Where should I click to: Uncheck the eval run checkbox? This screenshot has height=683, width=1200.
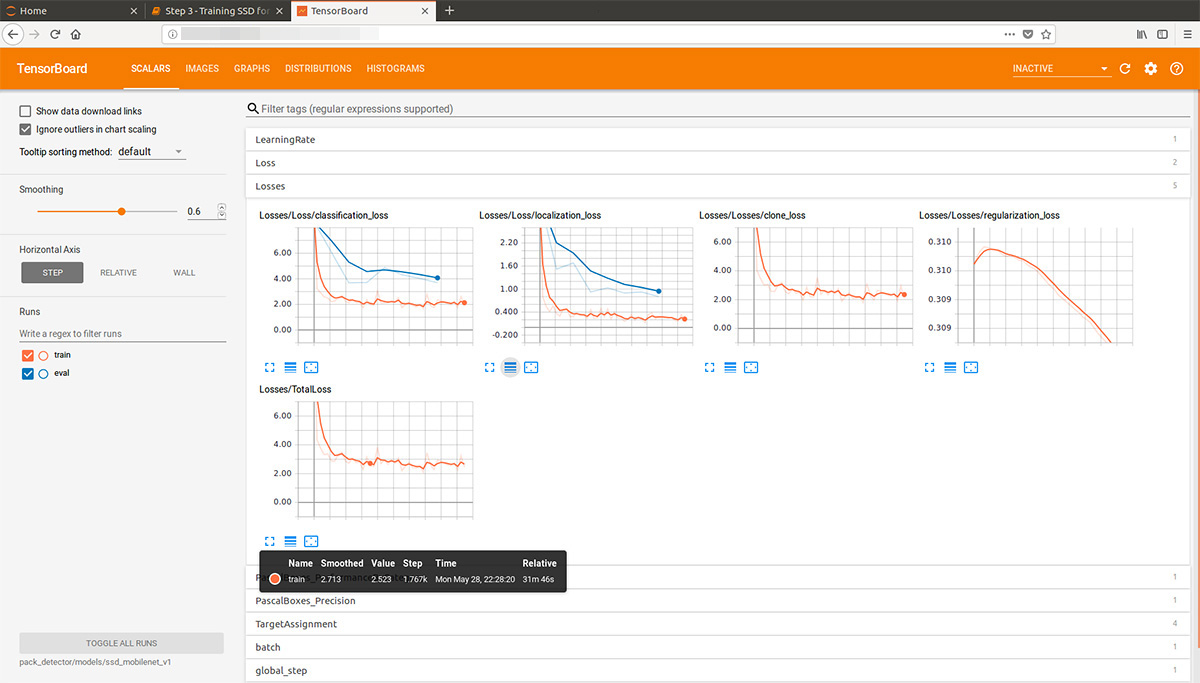click(x=27, y=373)
